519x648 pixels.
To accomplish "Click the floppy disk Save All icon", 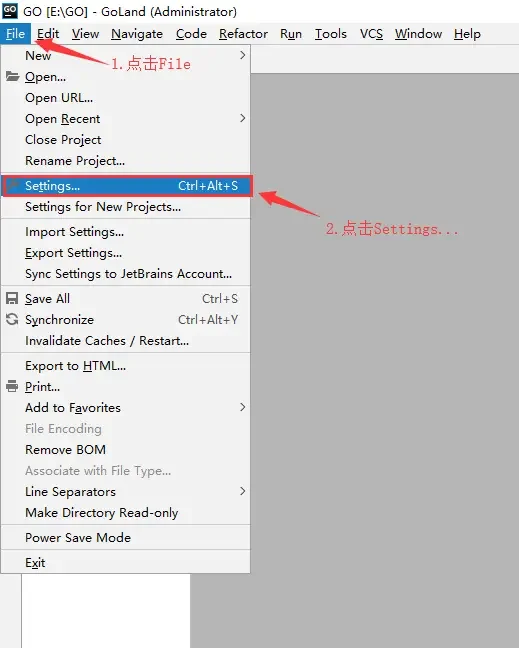I will [12, 298].
